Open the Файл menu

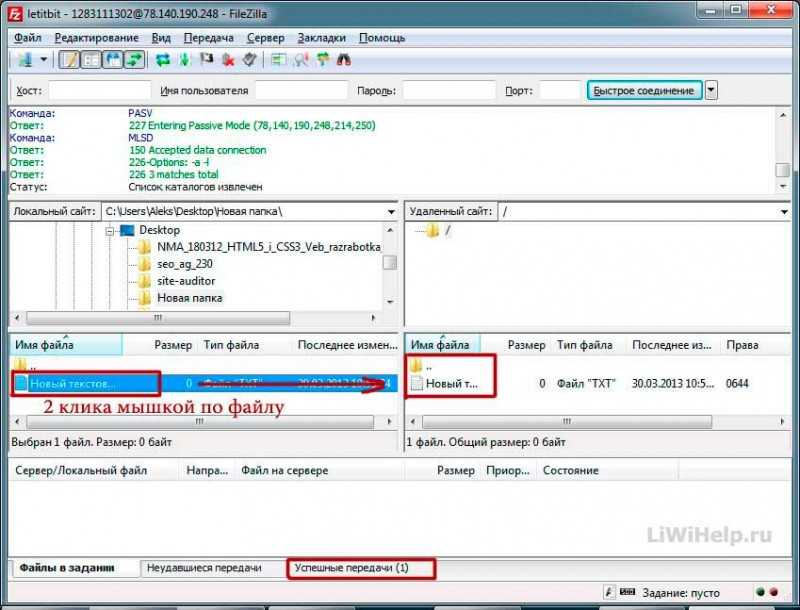(x=28, y=38)
